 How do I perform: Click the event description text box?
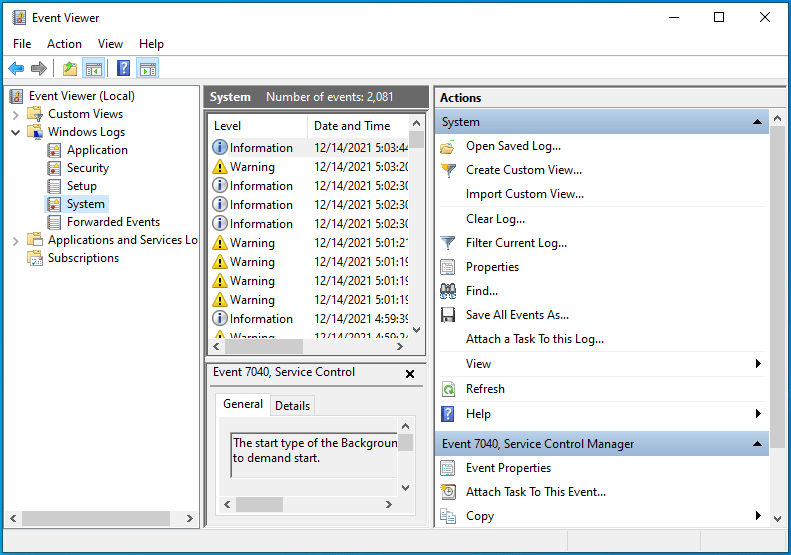click(314, 455)
